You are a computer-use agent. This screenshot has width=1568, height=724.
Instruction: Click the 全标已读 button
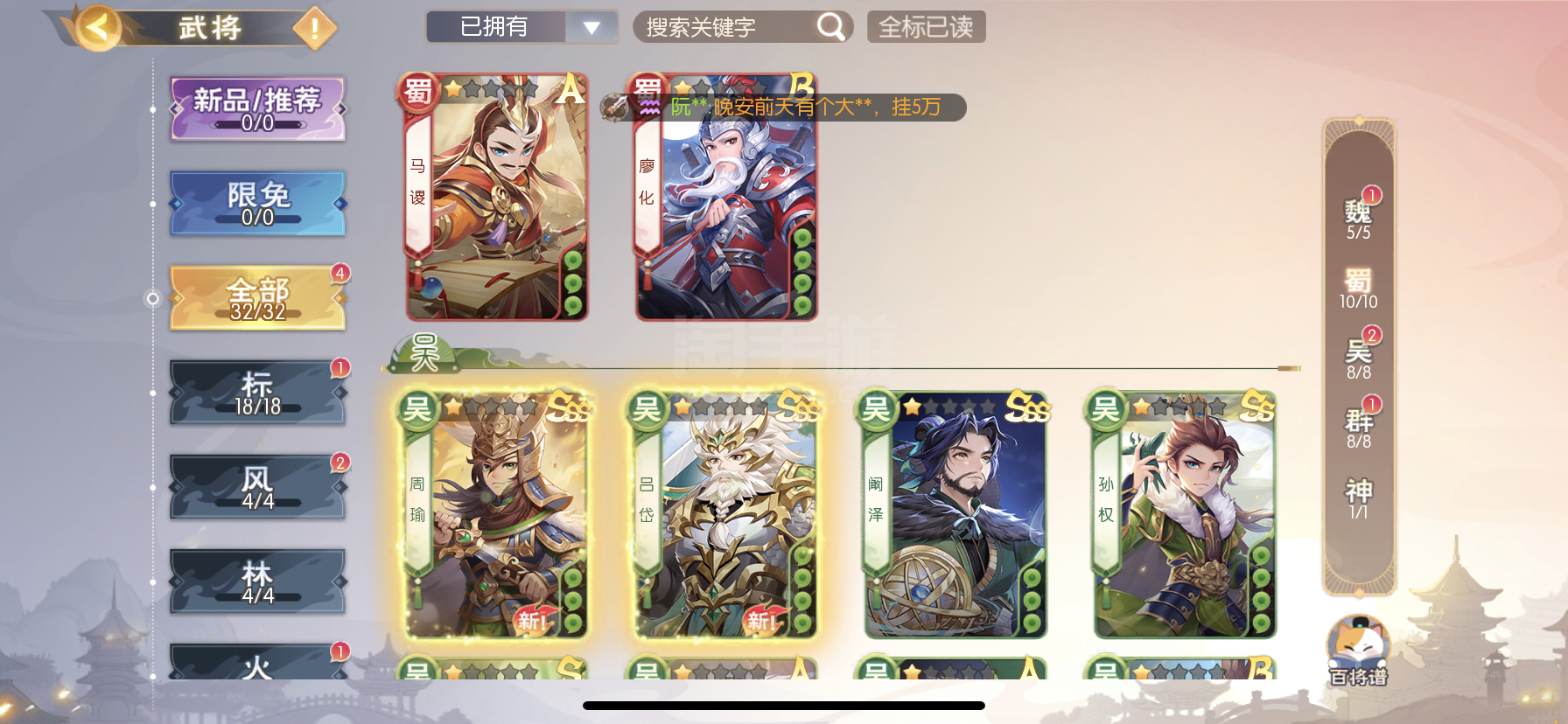(x=927, y=27)
